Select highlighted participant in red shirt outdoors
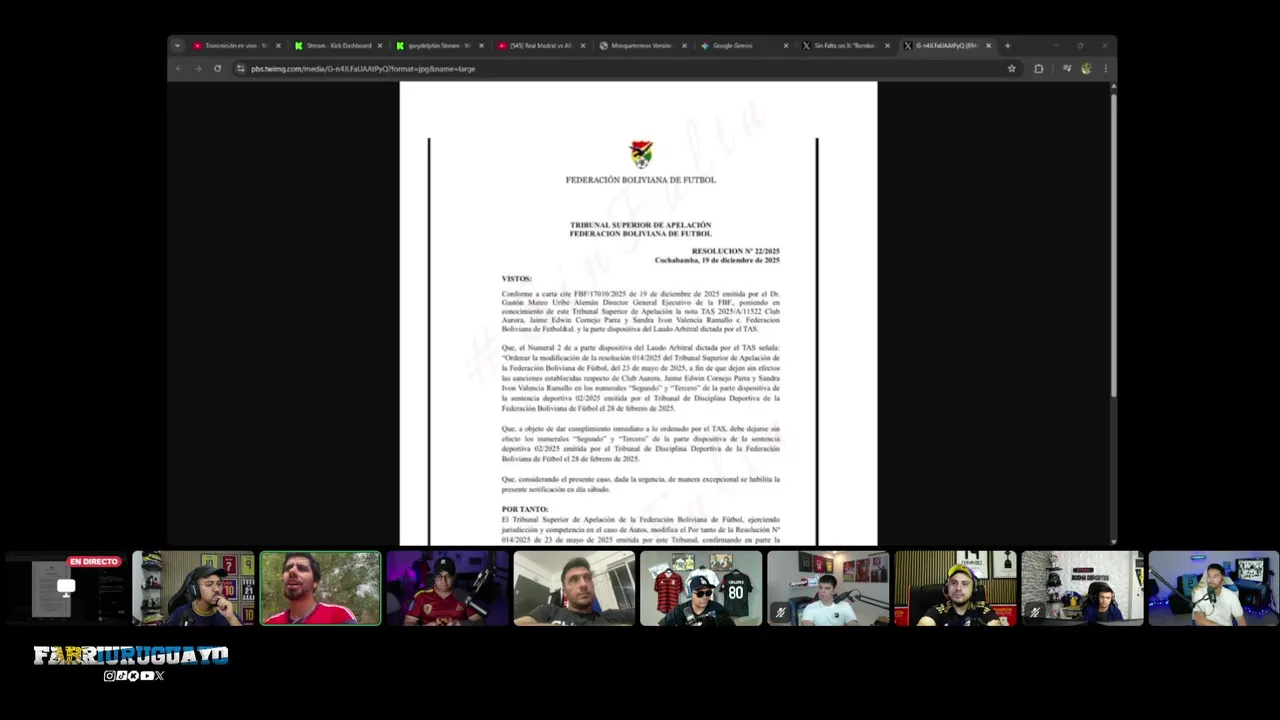Screen dimensions: 1280x720 pyautogui.click(x=320, y=588)
